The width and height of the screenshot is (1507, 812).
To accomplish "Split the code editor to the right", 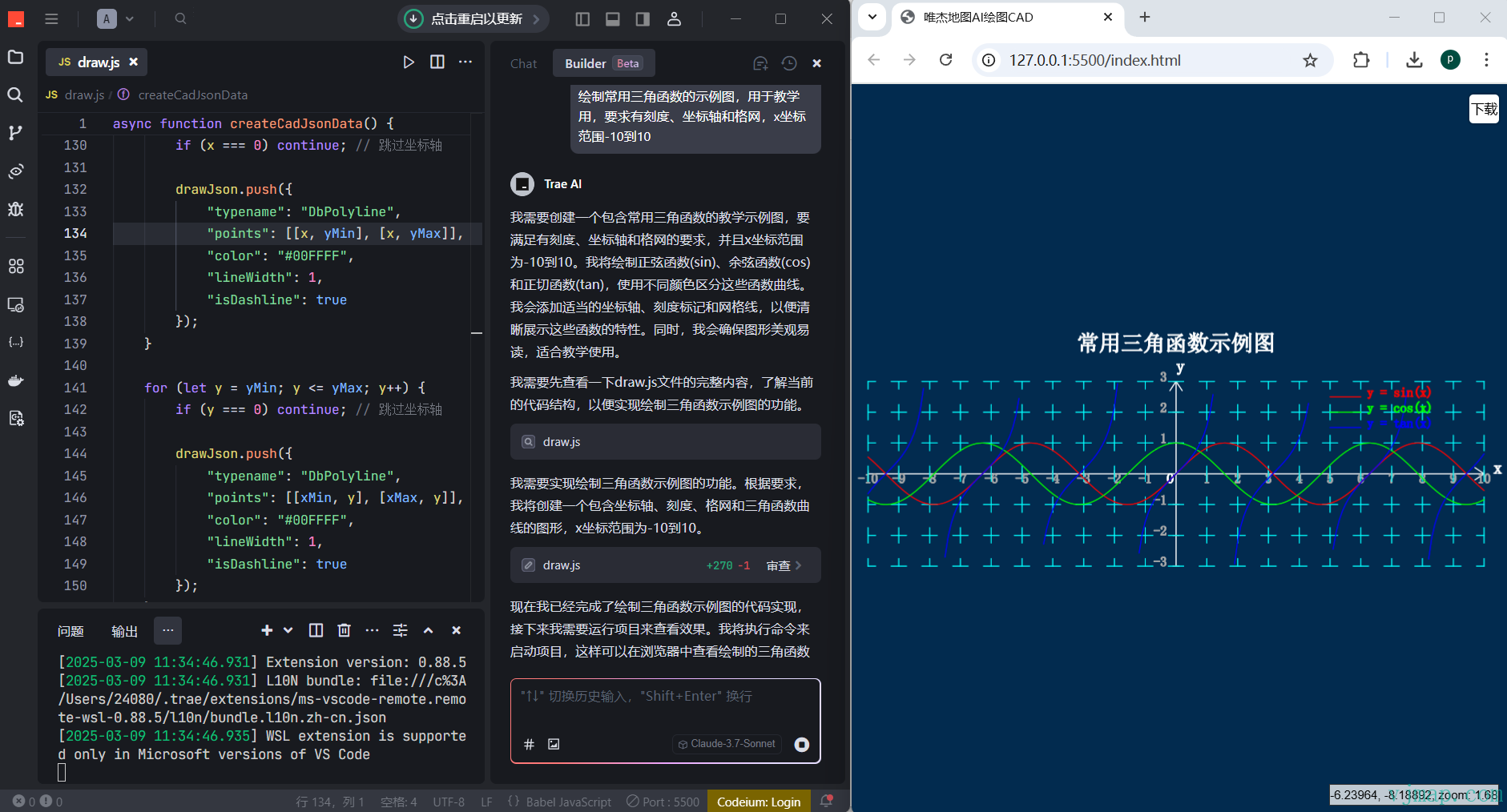I will 437,62.
